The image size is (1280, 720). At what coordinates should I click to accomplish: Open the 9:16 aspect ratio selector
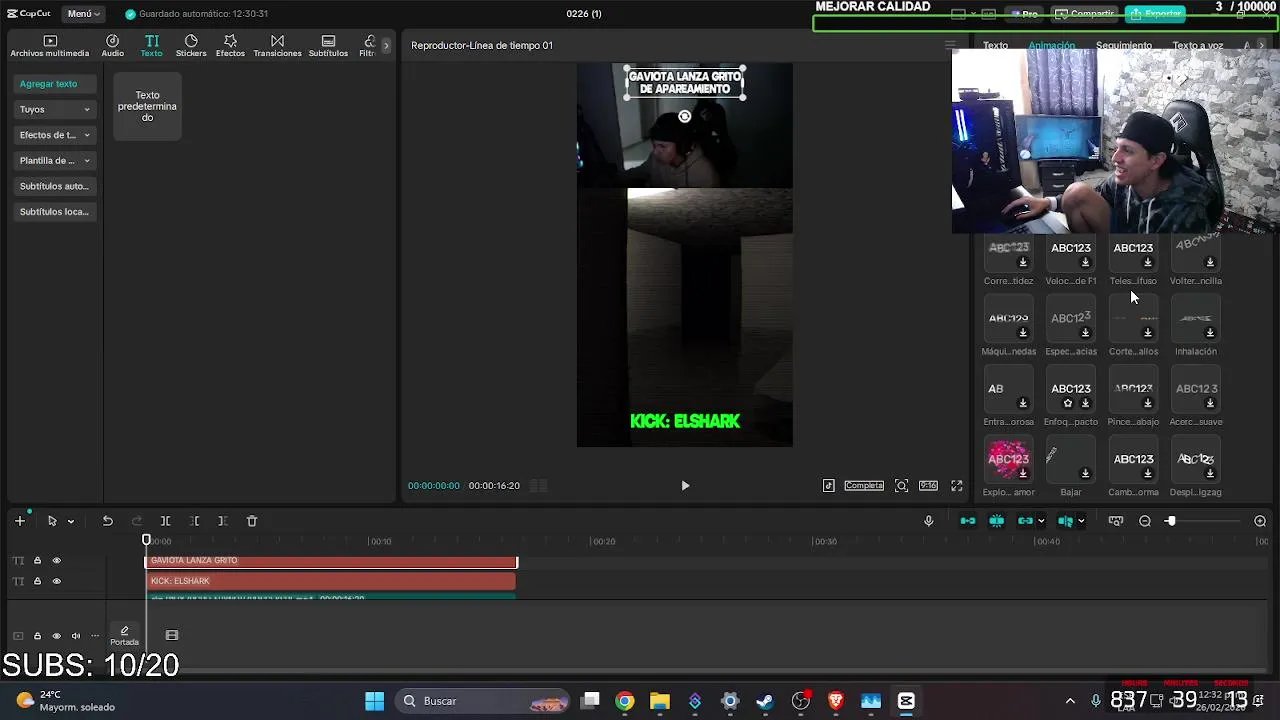[928, 486]
